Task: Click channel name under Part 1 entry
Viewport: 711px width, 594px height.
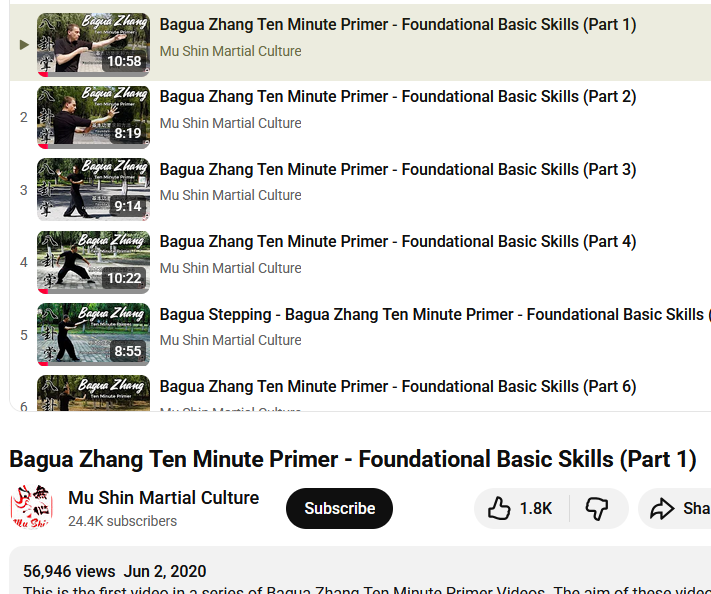Action: point(230,51)
